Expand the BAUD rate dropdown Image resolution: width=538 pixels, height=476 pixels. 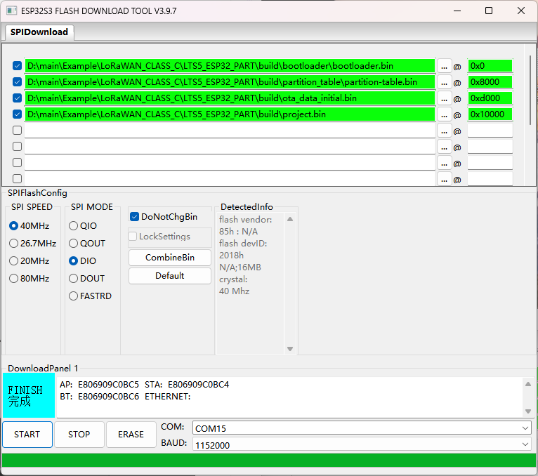tap(362, 445)
